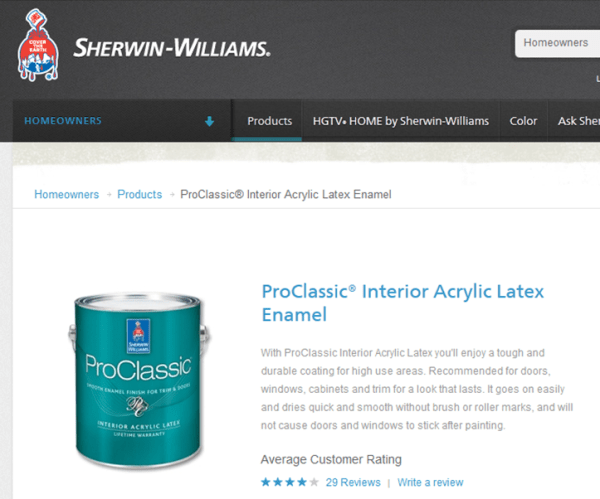The image size is (600, 499).
Task: Click the fifth gray rating star
Action: click(x=314, y=482)
